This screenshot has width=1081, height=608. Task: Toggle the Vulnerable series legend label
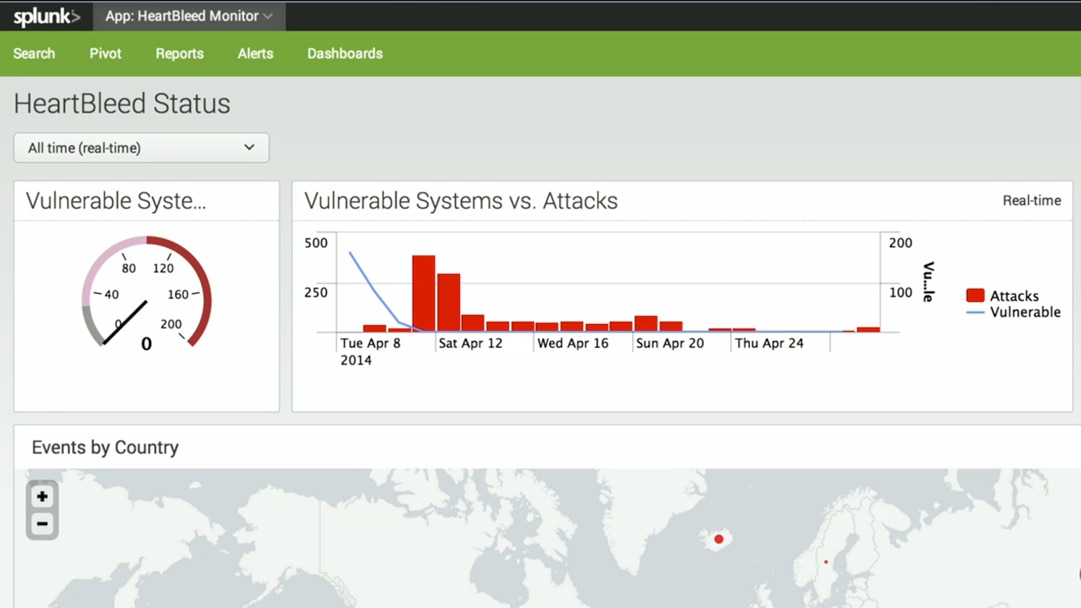(x=1025, y=313)
